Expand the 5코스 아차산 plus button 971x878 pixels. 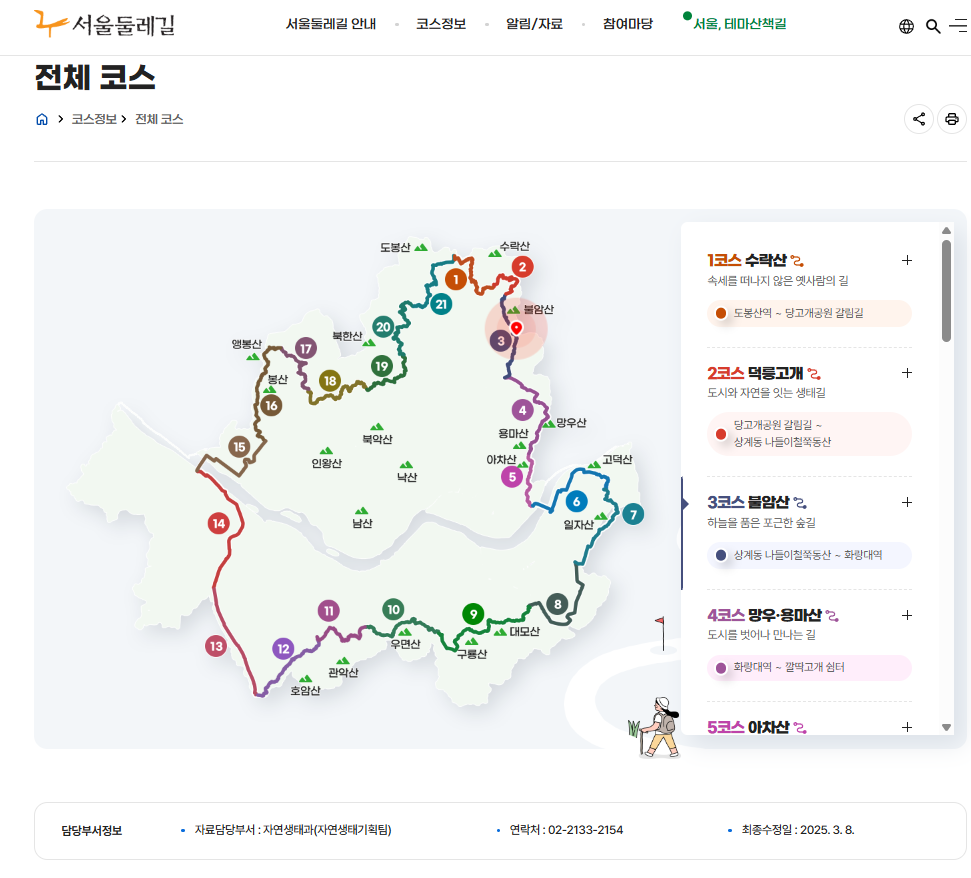907,727
